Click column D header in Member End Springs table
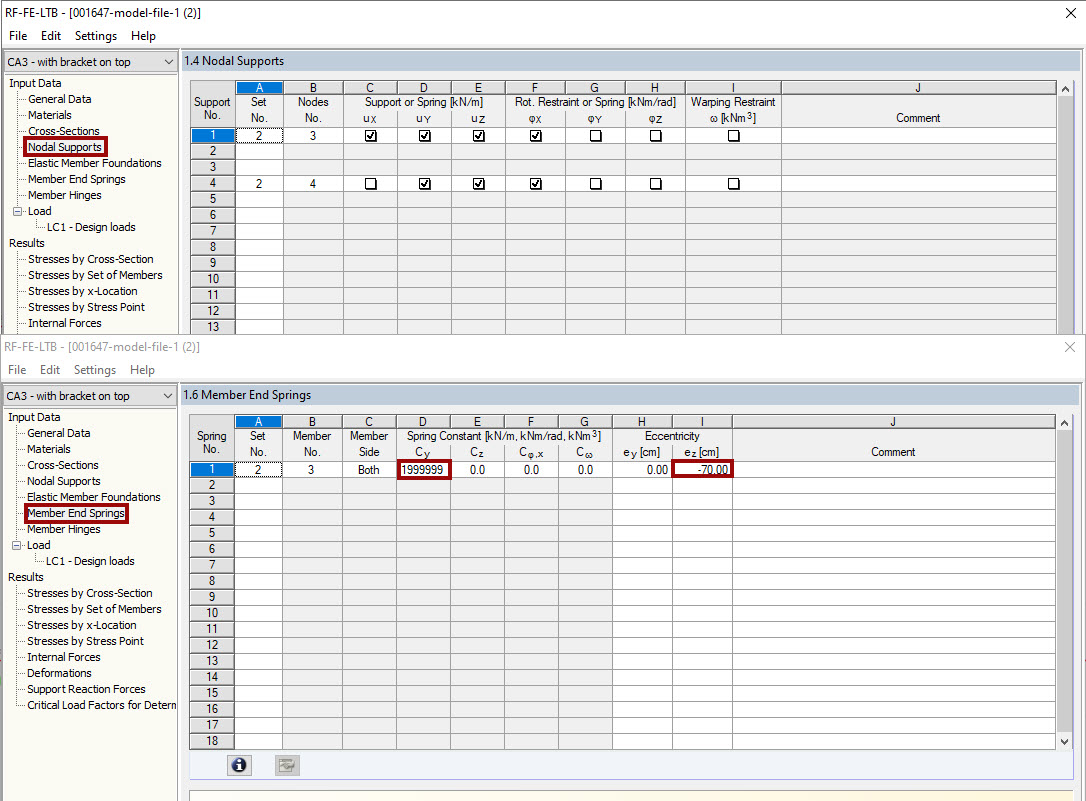Screen dimensions: 1086x801 (423, 422)
